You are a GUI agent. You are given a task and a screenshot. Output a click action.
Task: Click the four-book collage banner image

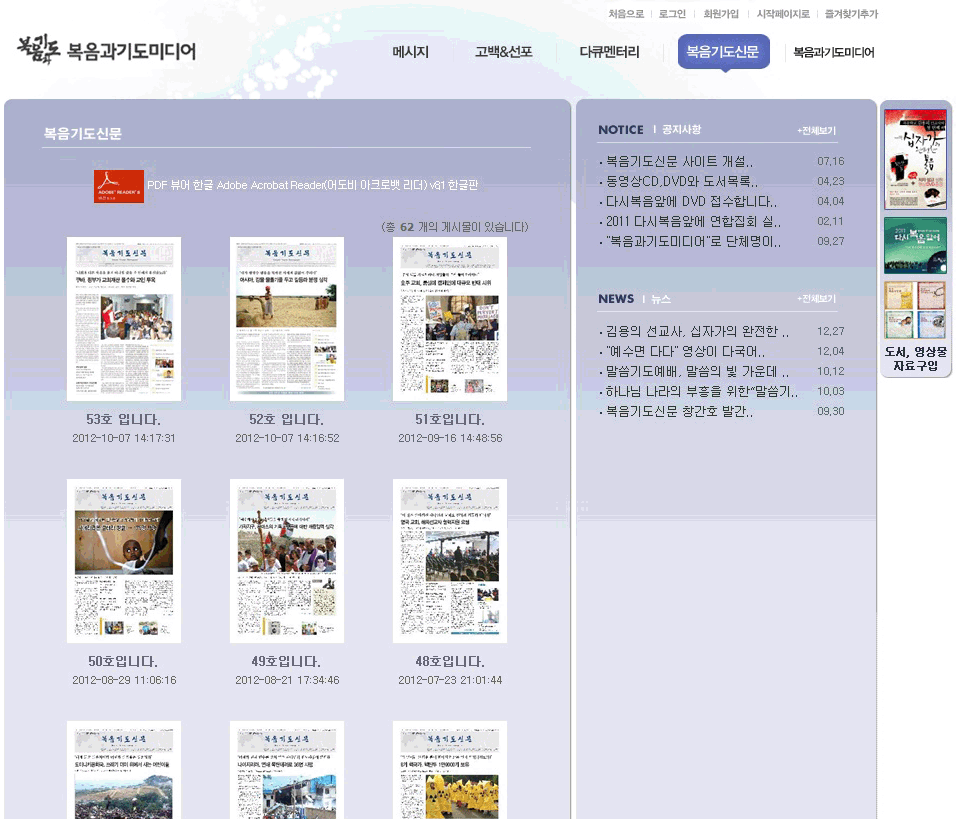point(915,310)
